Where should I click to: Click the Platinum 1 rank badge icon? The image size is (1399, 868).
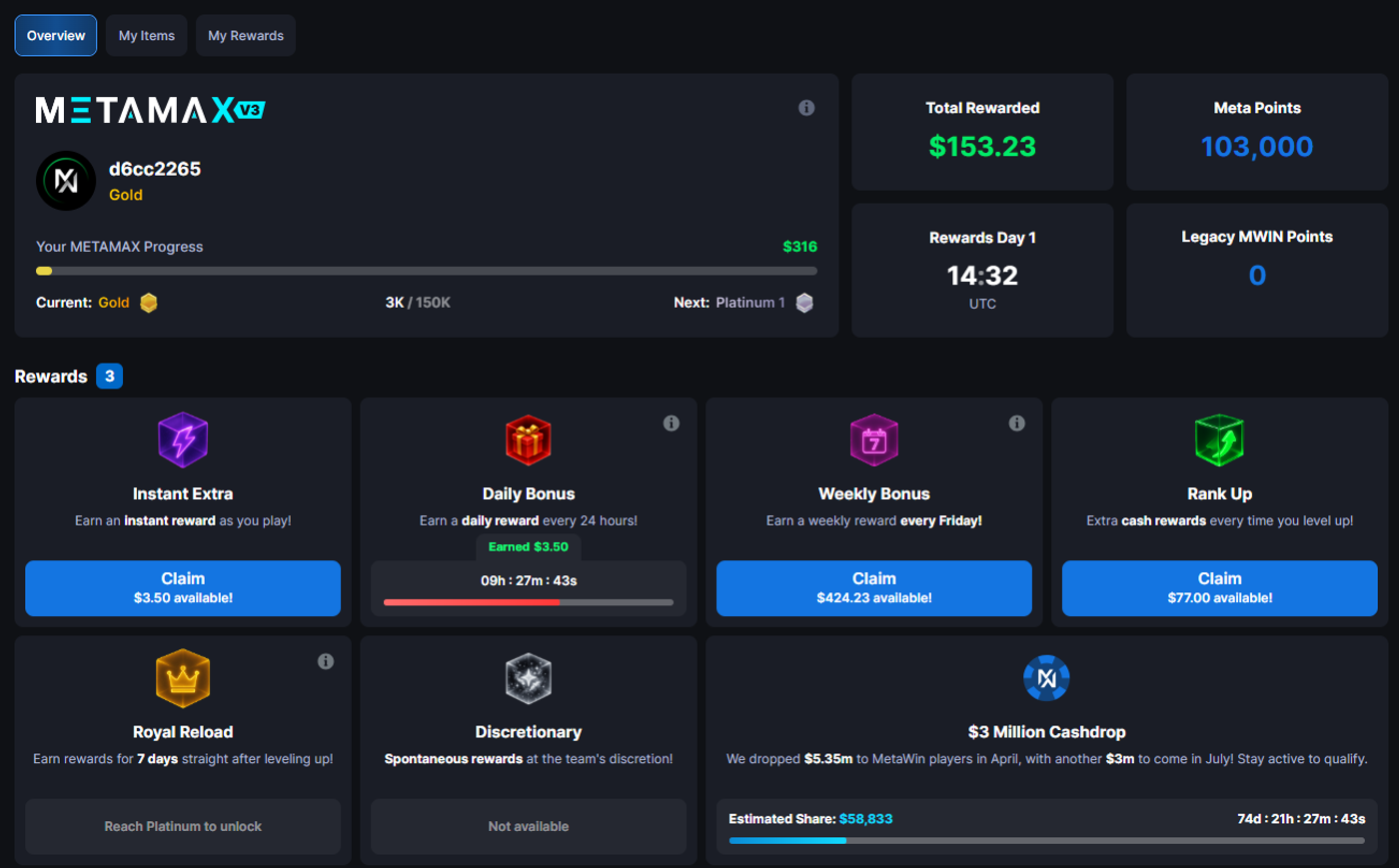pyautogui.click(x=804, y=303)
